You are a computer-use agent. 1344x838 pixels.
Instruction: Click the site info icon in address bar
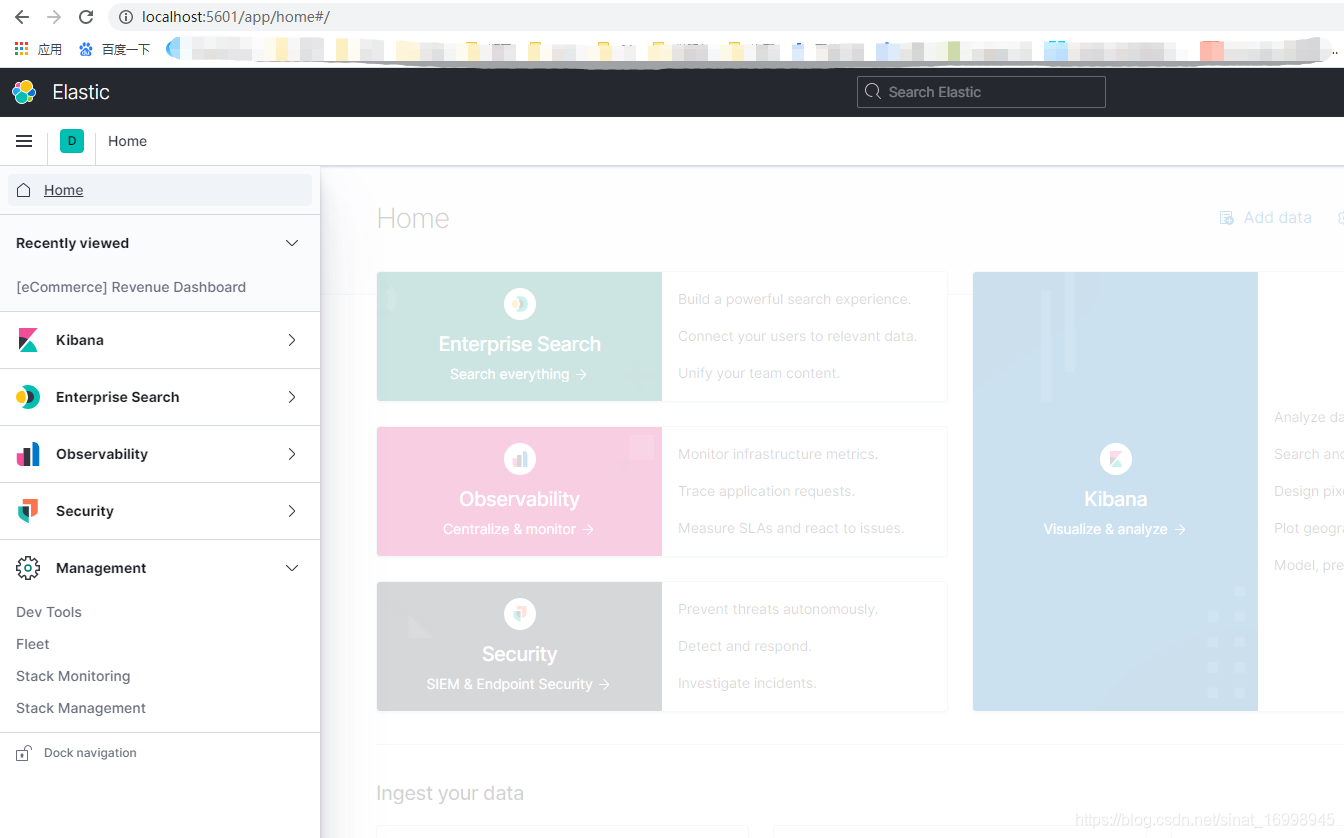(125, 17)
